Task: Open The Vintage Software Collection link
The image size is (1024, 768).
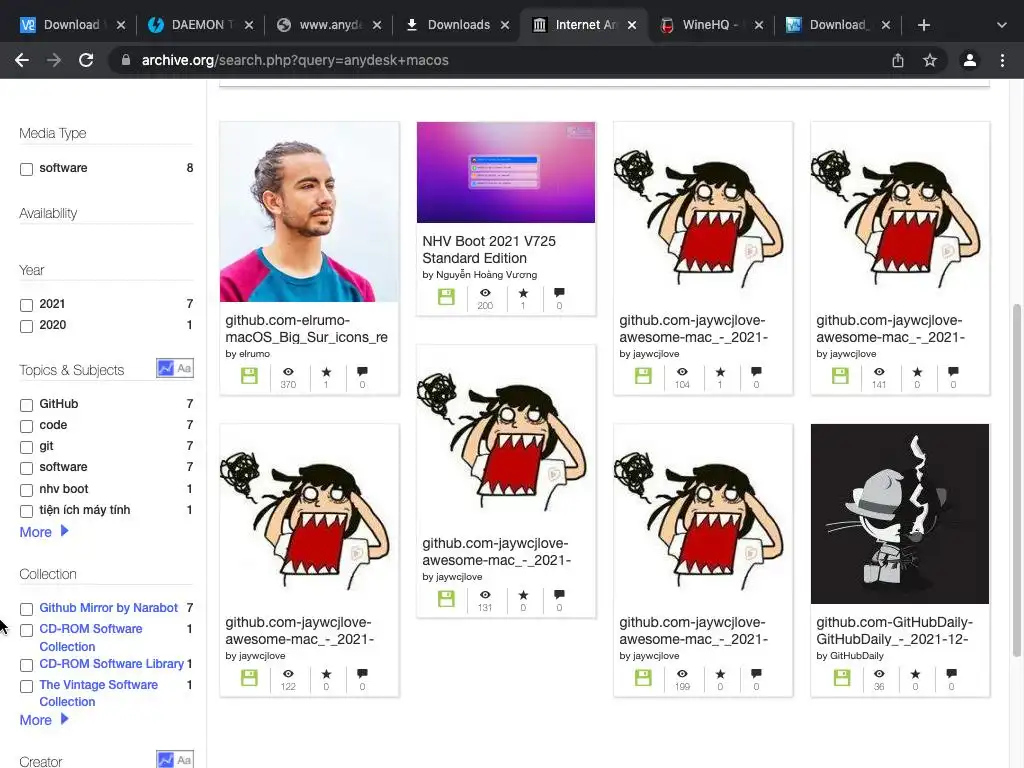Action: 99,693
